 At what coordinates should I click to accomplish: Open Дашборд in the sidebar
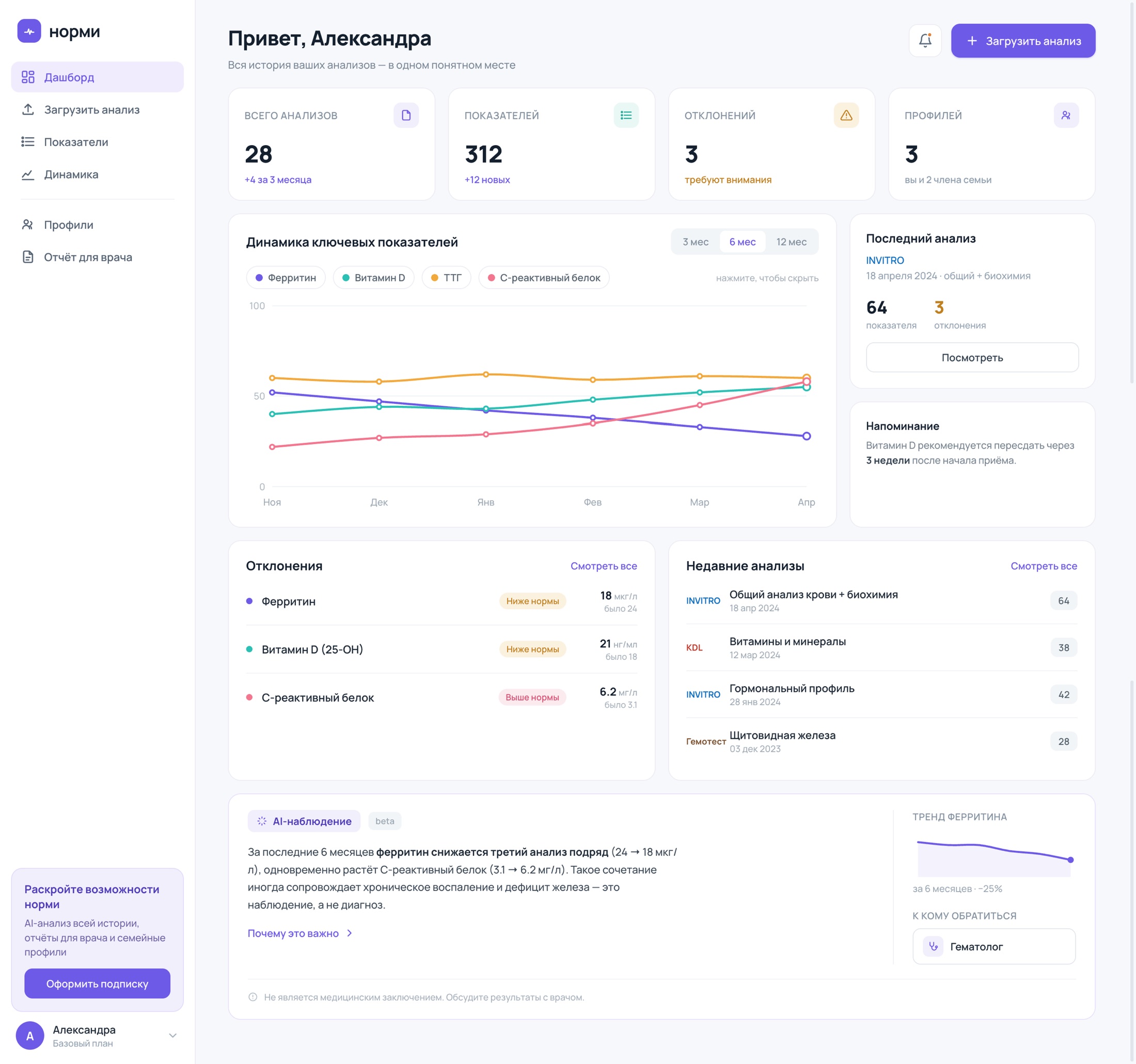[97, 77]
